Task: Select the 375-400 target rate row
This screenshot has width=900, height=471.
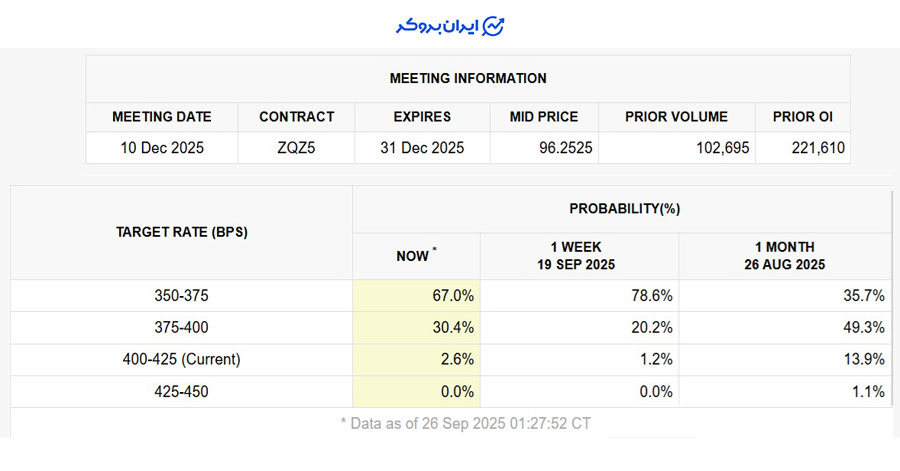Action: (181, 328)
